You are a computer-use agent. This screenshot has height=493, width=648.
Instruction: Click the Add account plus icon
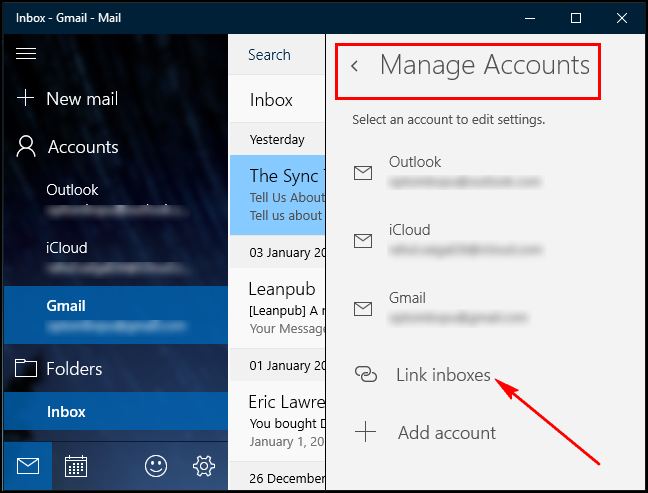coord(366,433)
